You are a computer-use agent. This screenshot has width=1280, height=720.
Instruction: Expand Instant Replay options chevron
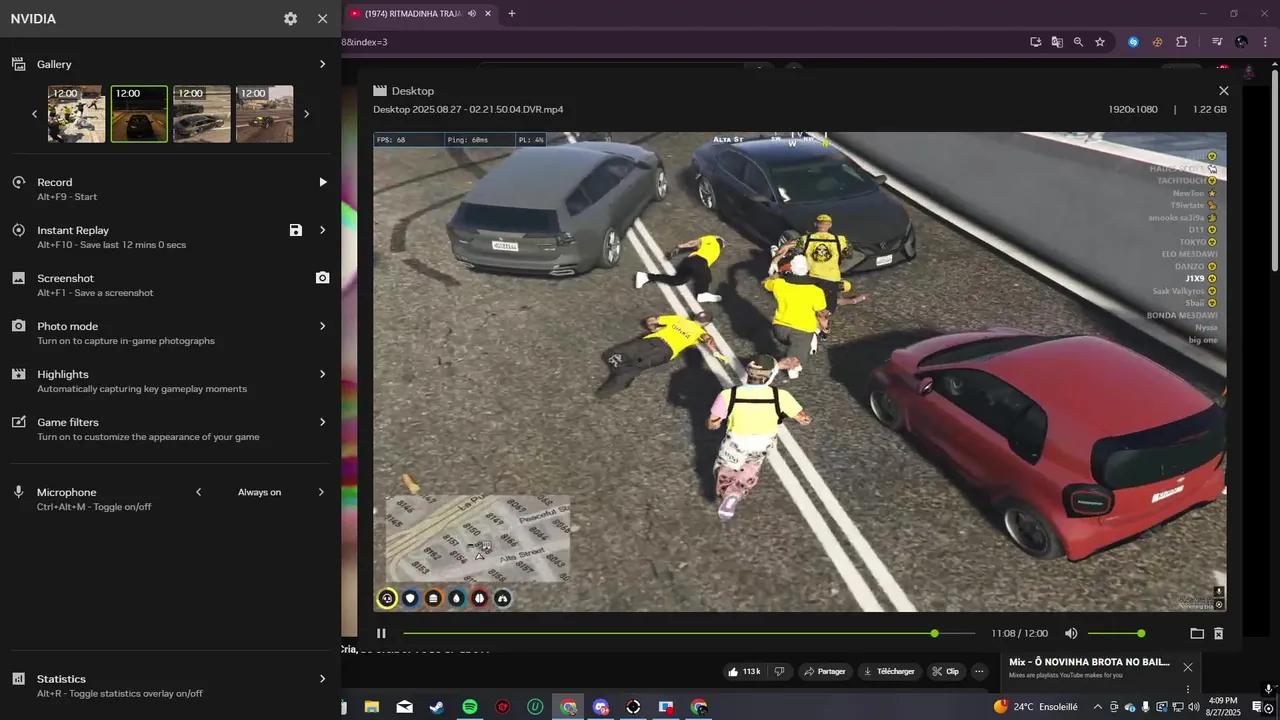pyautogui.click(x=322, y=230)
